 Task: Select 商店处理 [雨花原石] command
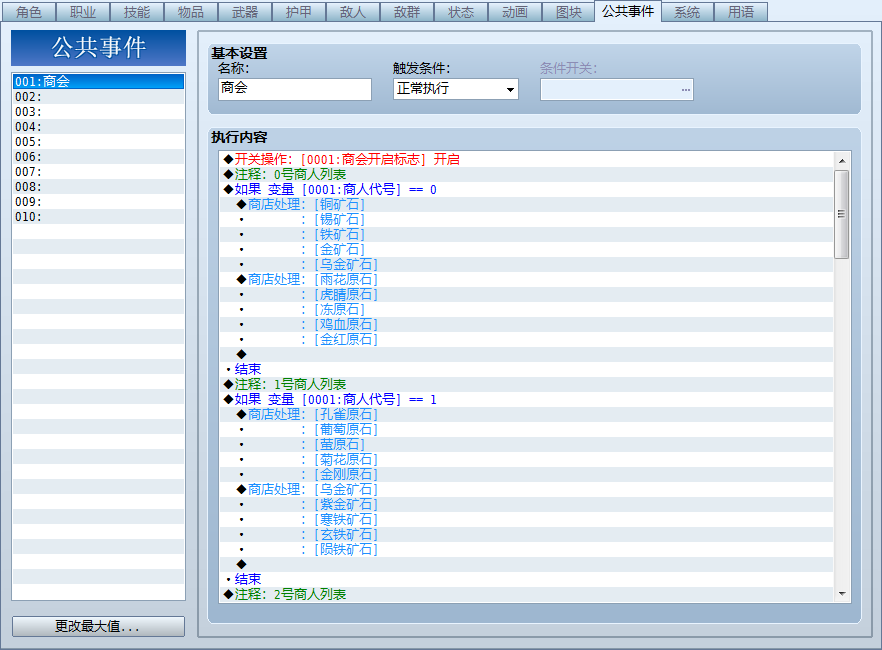[x=526, y=279]
